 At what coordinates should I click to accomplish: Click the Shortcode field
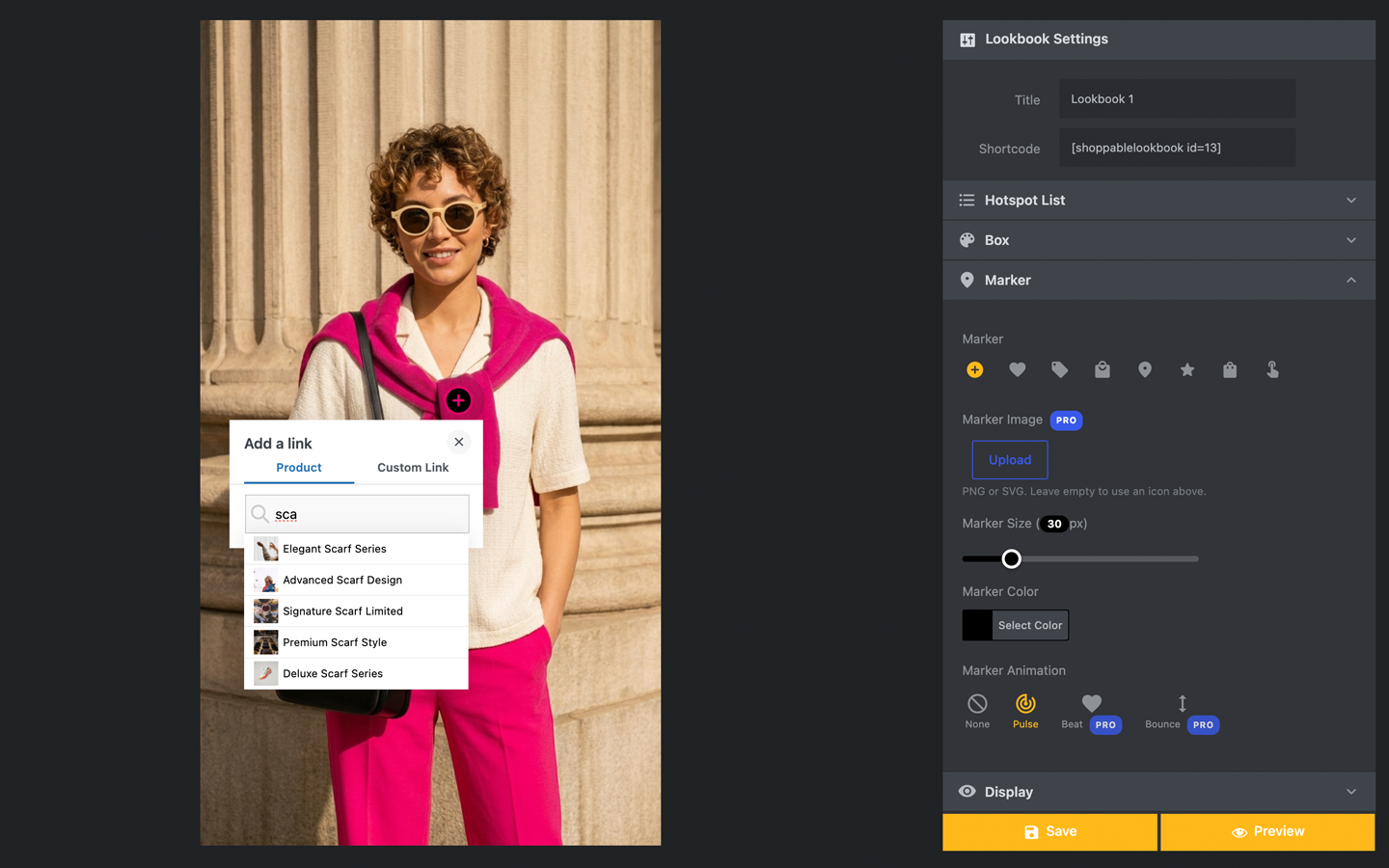(1177, 148)
